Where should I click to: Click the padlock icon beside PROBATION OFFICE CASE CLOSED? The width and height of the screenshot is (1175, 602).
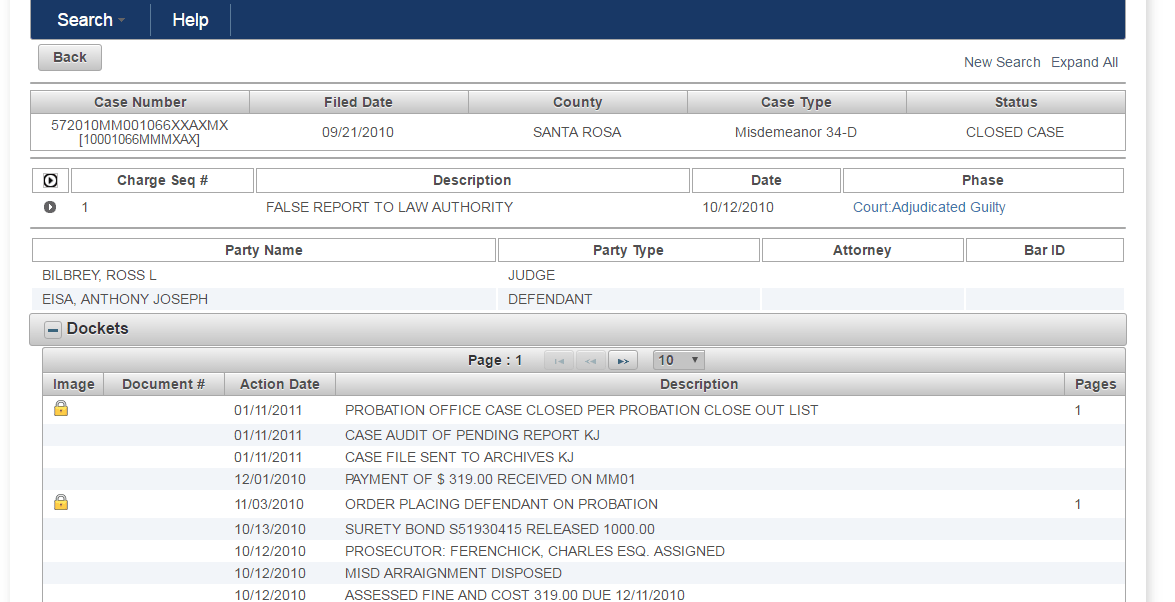(x=61, y=409)
